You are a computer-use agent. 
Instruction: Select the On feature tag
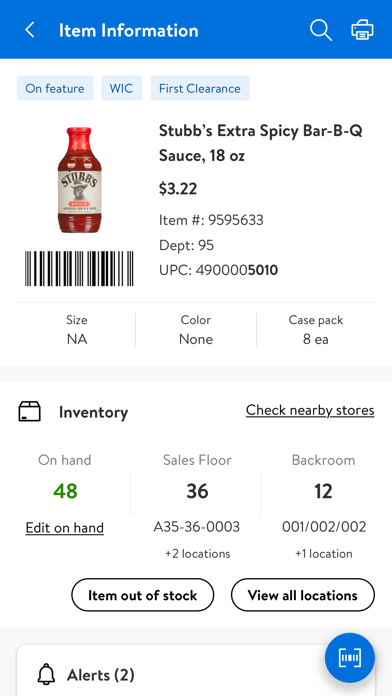[x=55, y=88]
